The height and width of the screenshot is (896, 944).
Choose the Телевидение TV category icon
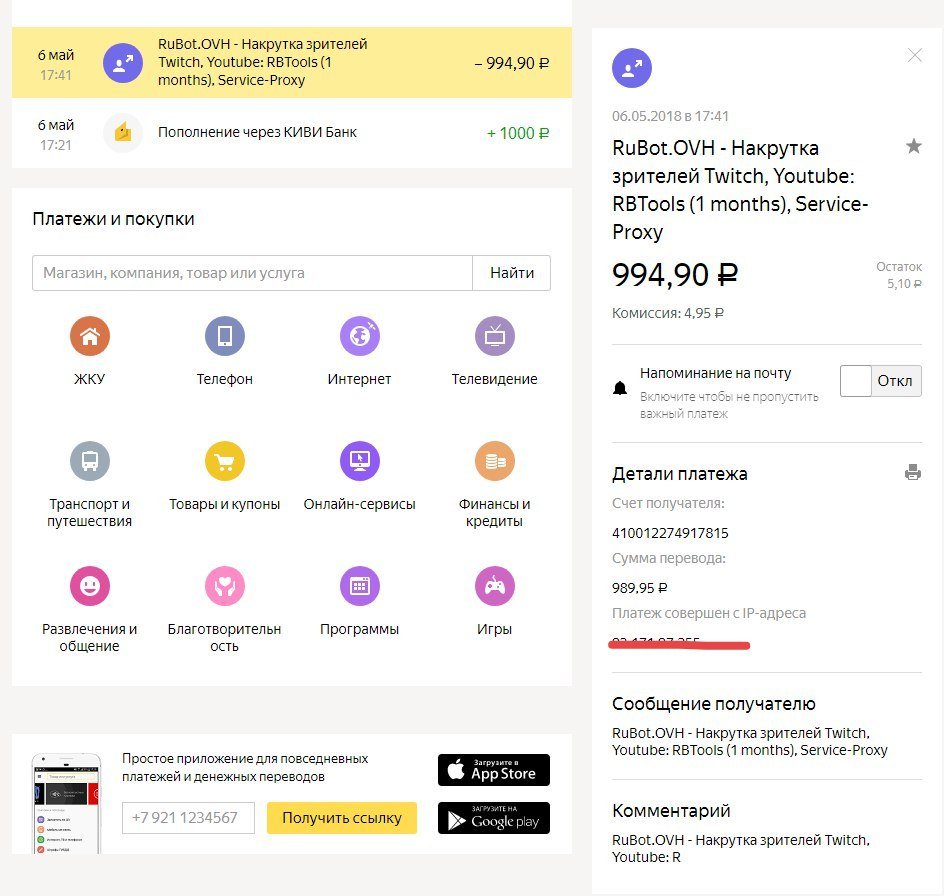(x=494, y=336)
